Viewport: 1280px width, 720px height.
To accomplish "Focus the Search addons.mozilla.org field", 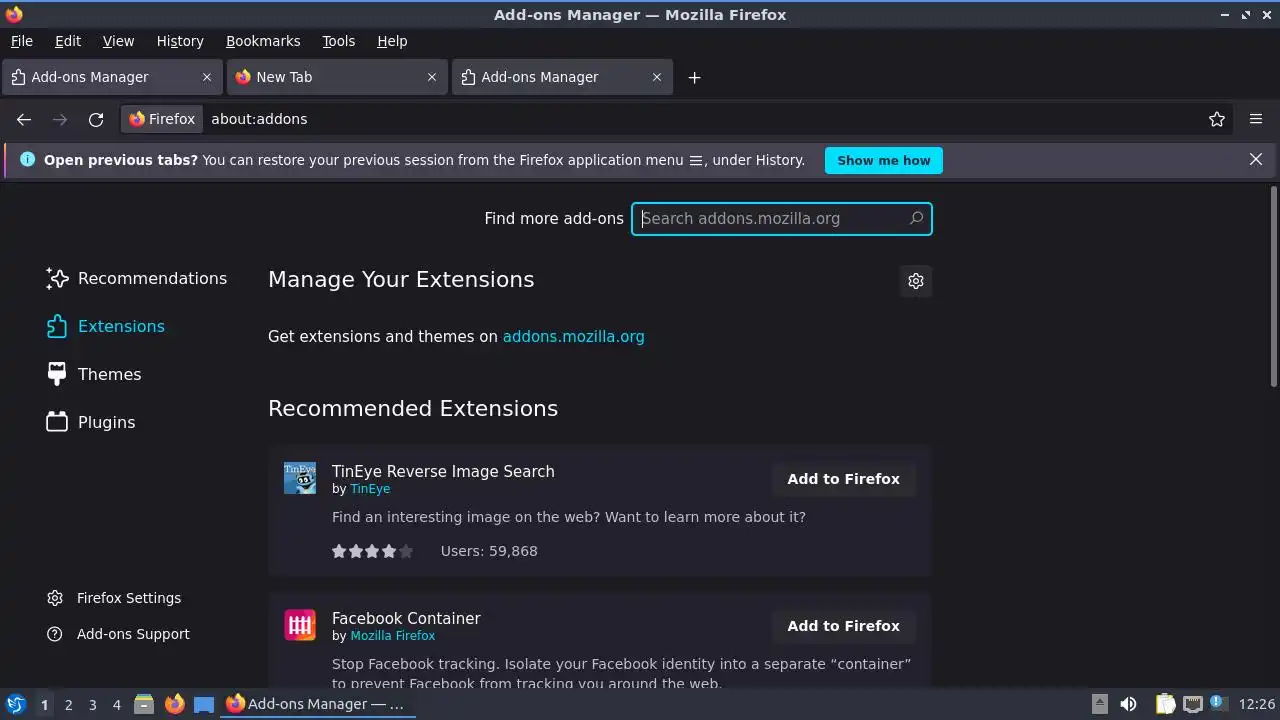I will point(782,219).
